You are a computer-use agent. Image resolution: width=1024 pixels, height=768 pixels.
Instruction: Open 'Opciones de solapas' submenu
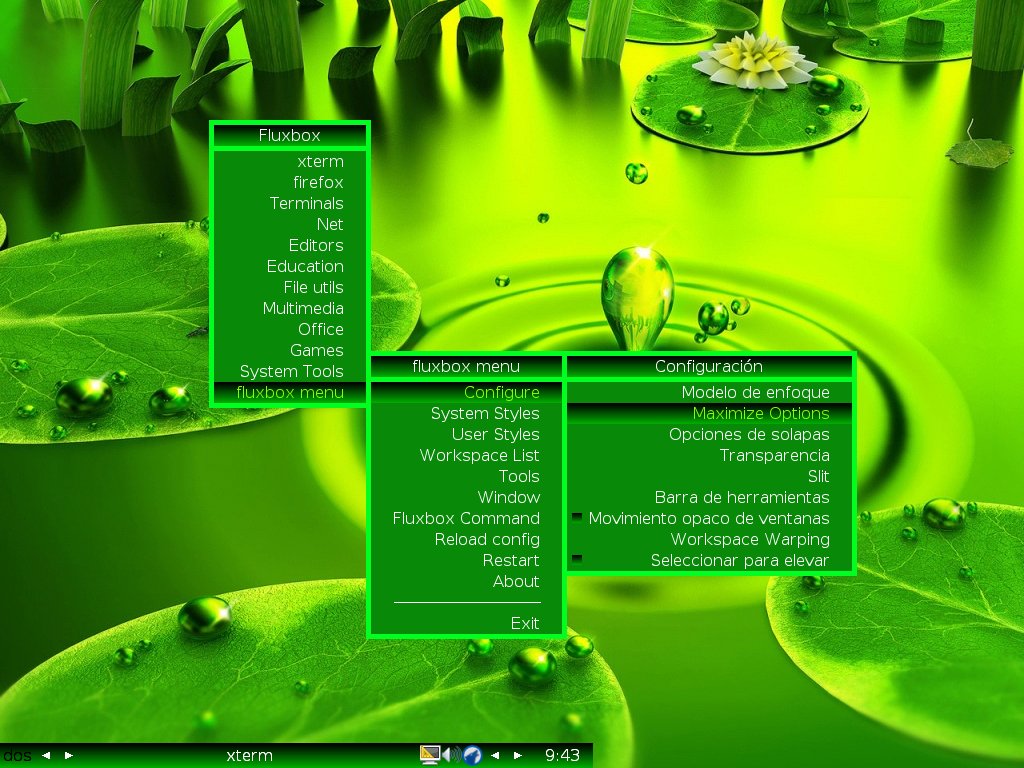tap(710, 434)
